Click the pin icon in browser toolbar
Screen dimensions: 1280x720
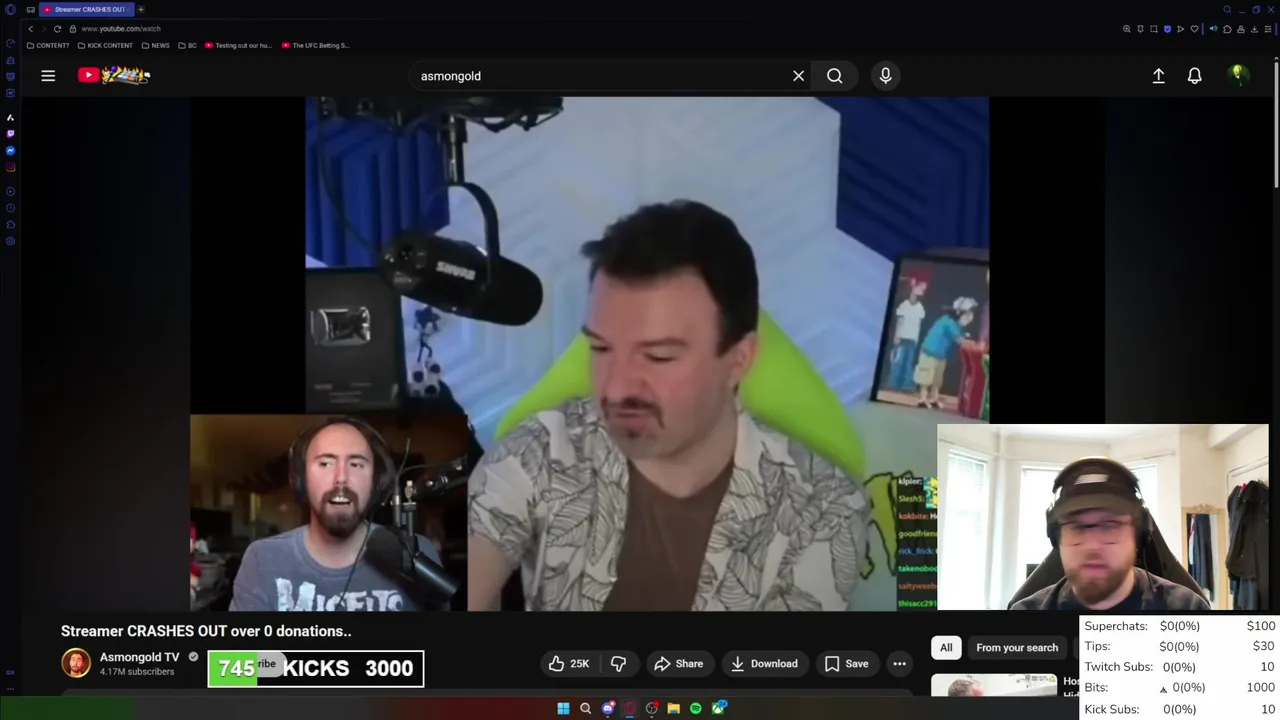point(1140,29)
